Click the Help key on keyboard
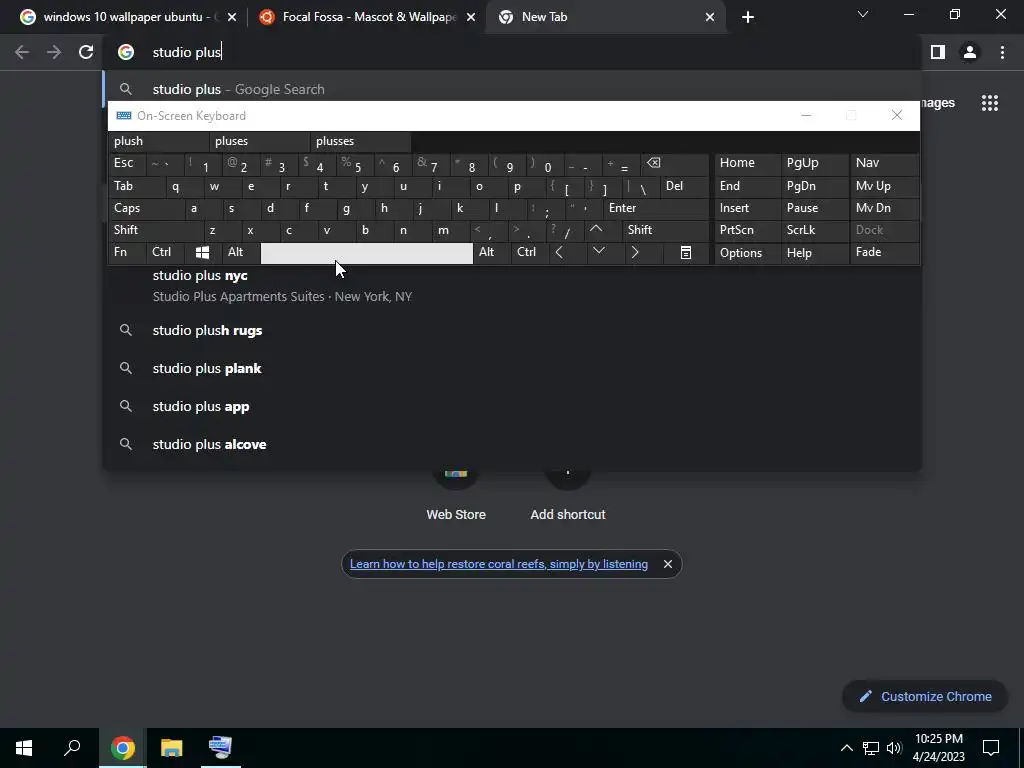This screenshot has width=1024, height=768. coord(815,253)
